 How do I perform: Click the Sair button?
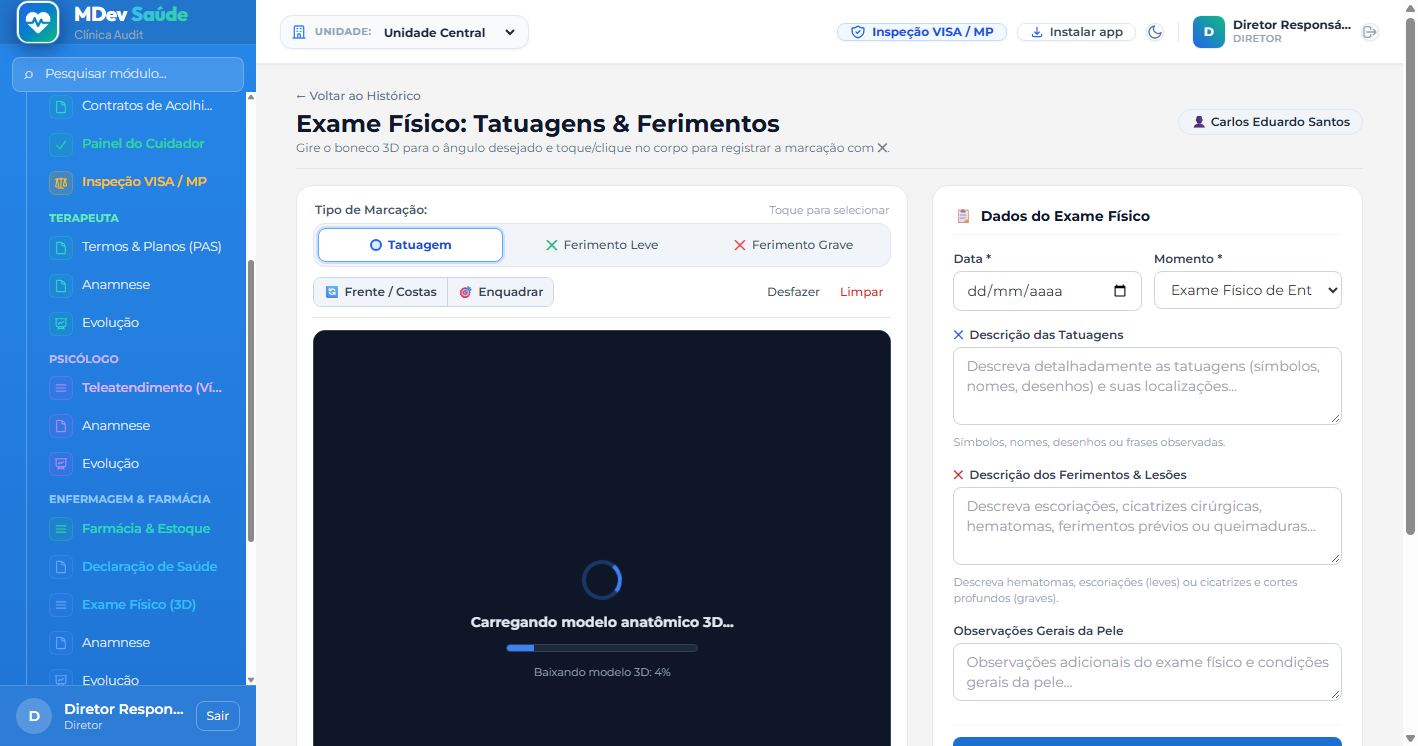(218, 716)
